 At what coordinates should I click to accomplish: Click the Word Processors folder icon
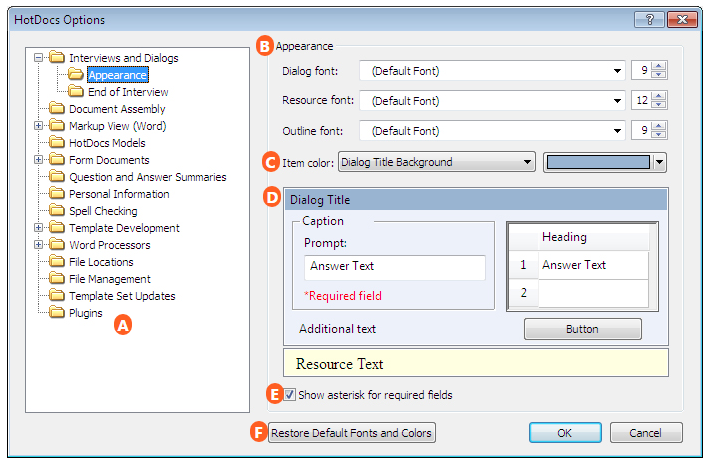click(x=57, y=245)
